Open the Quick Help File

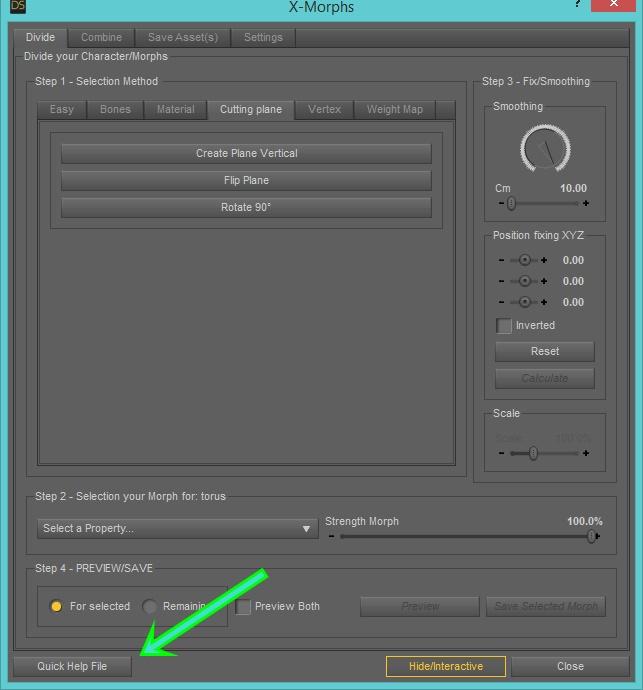pos(72,667)
